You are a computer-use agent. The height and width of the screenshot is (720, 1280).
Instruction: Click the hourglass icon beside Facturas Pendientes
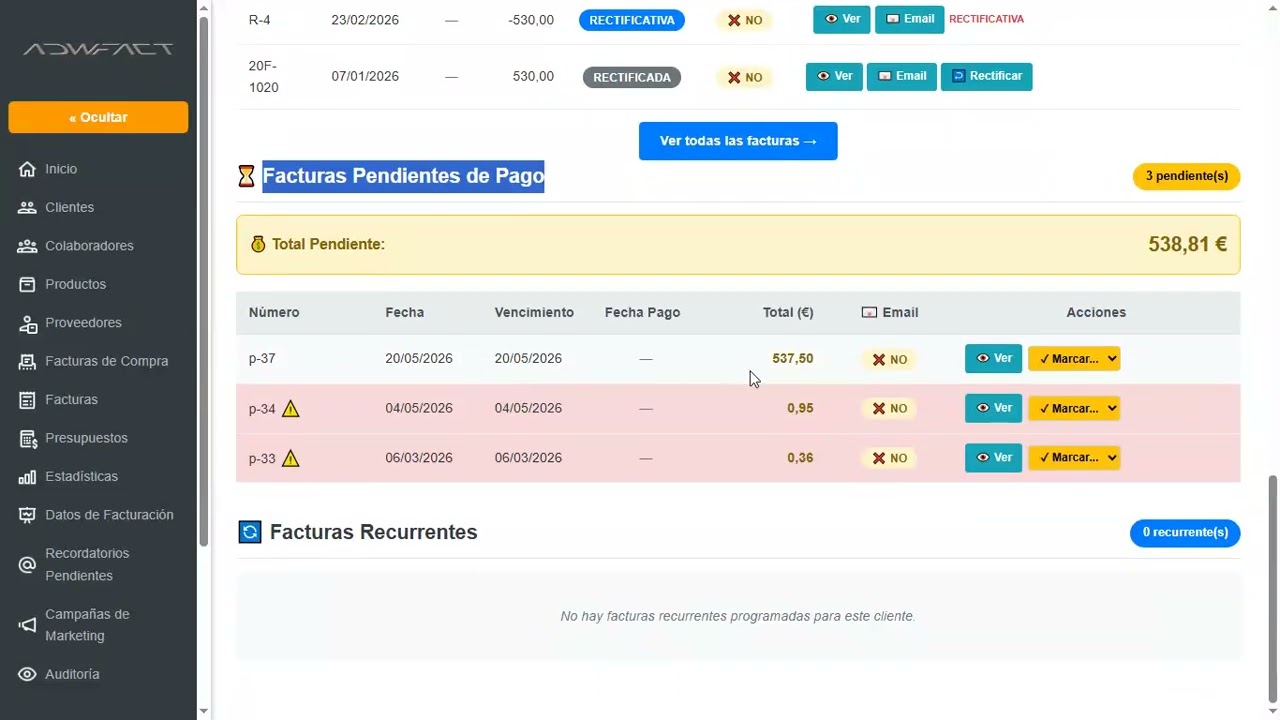coord(246,177)
